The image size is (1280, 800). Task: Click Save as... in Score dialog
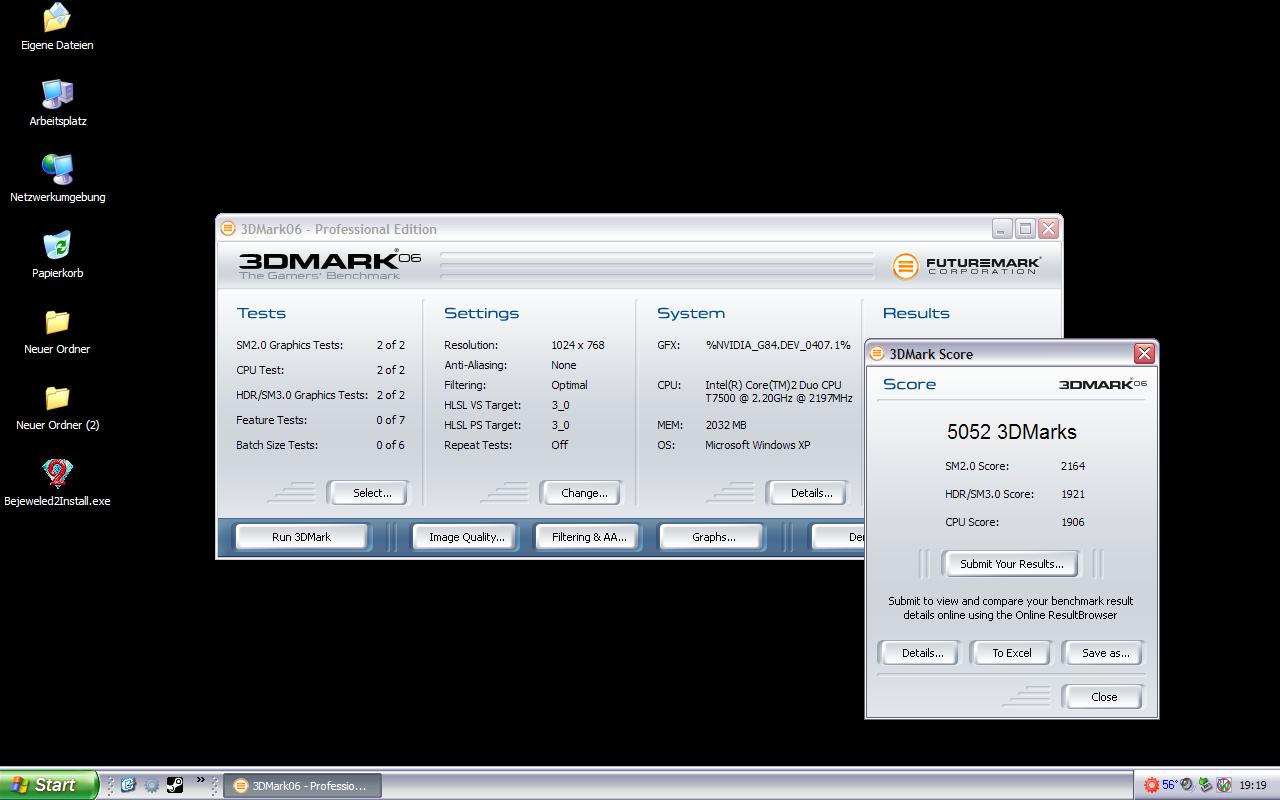(x=1105, y=653)
